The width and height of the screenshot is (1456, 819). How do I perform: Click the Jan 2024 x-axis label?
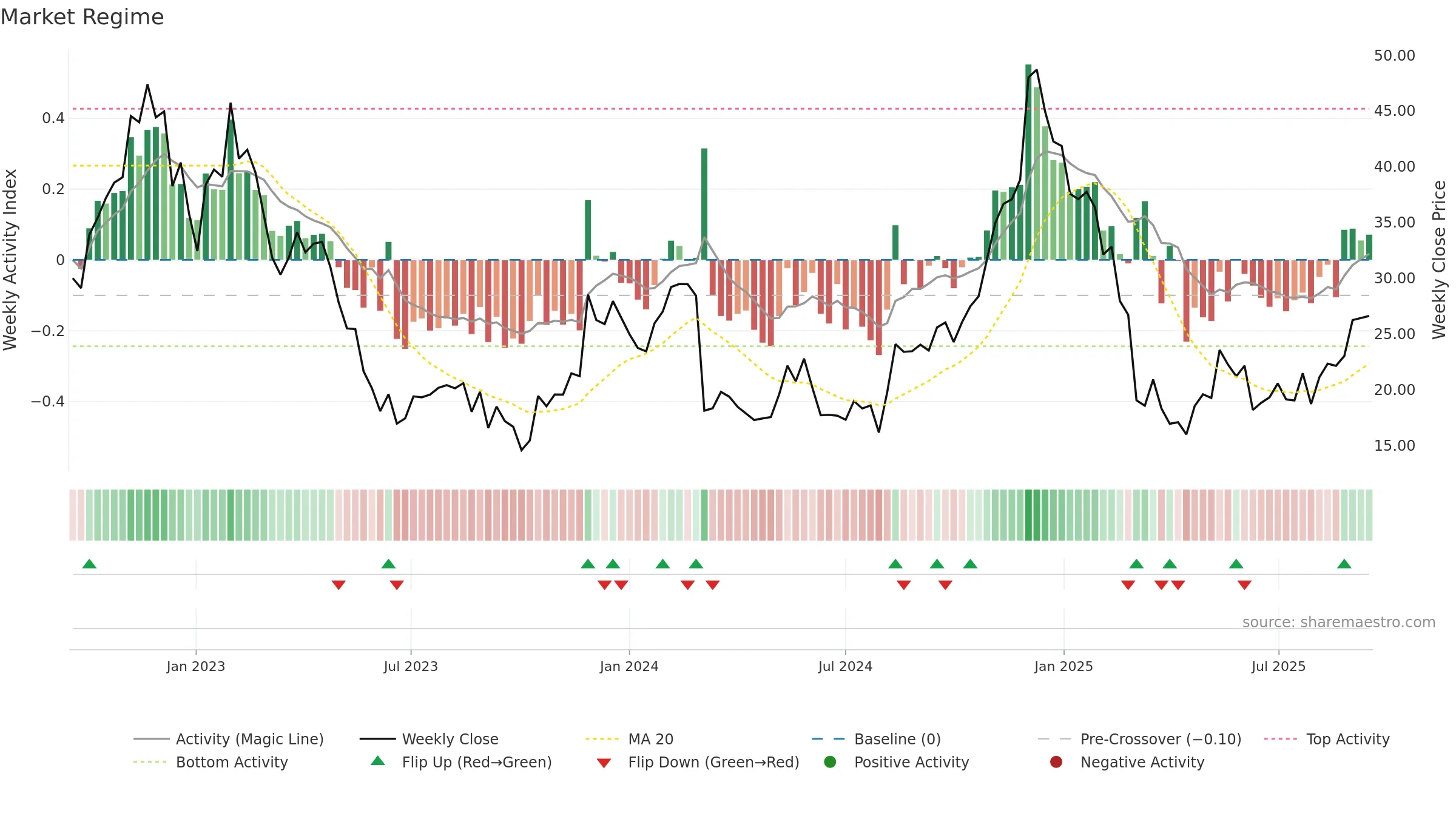point(629,666)
